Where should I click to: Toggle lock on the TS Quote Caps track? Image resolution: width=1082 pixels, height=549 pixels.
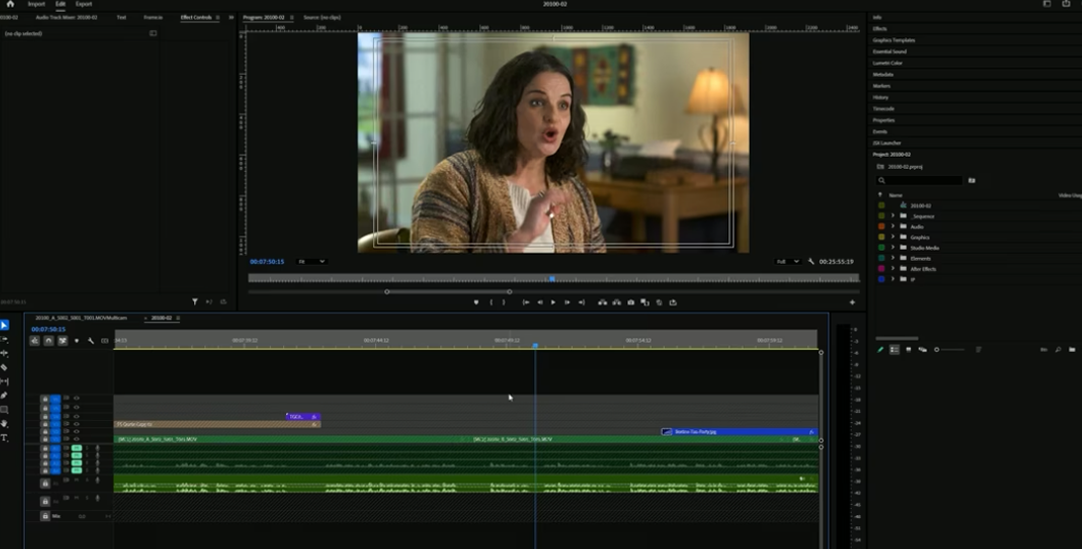(45, 423)
